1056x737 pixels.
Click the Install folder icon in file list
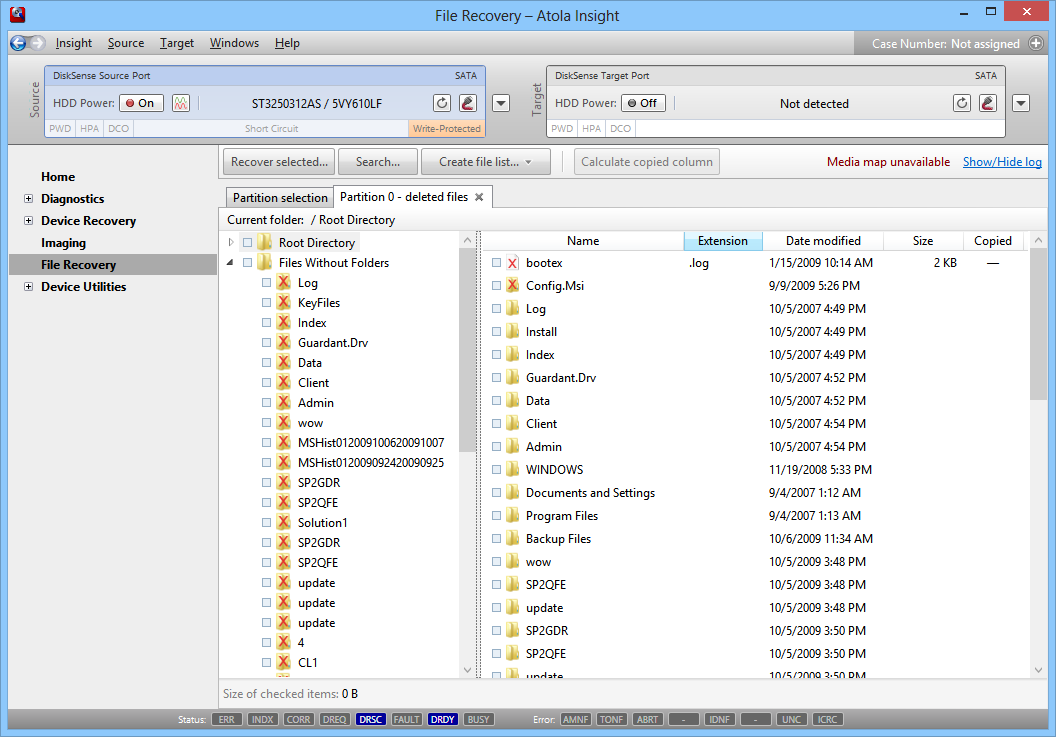click(513, 331)
